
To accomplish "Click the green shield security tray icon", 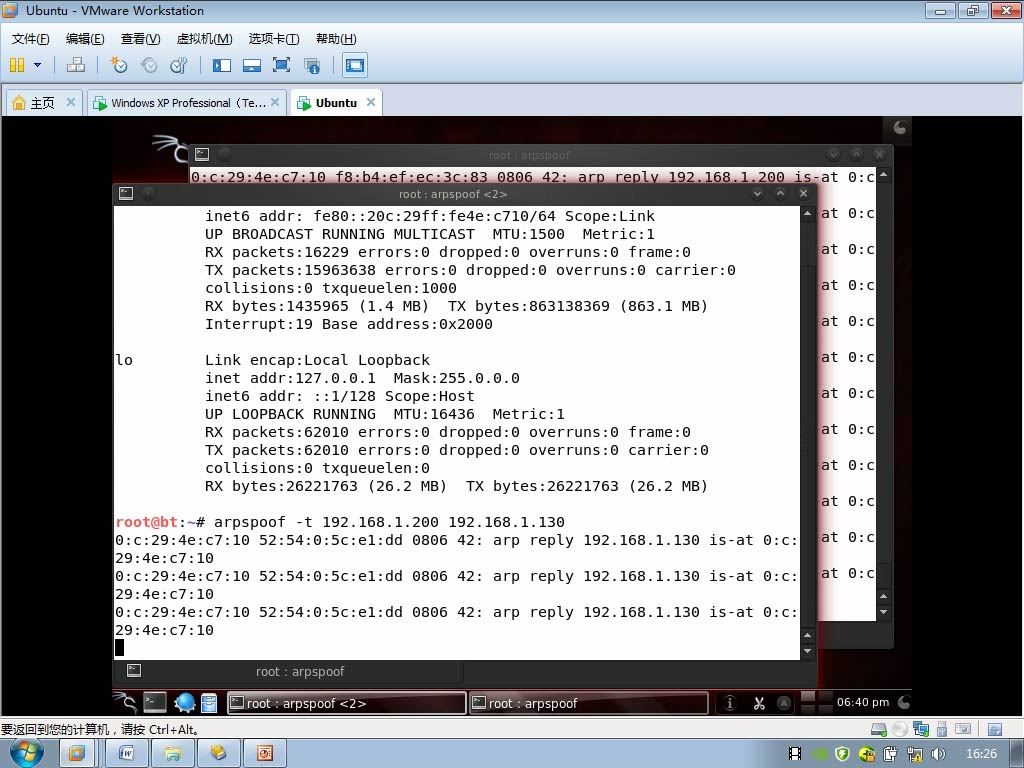I will pos(842,754).
